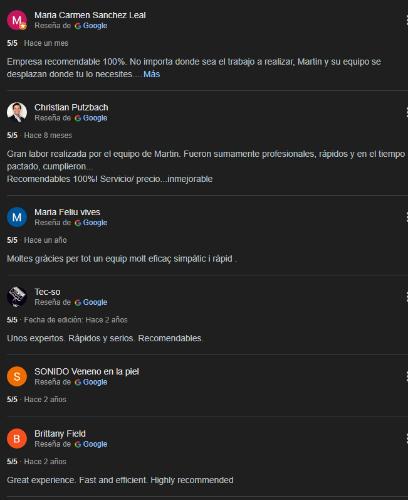The height and width of the screenshot is (500, 408).
Task: Open reviewer name SONIDO Veneno en la piel
Action: pyautogui.click(x=87, y=371)
